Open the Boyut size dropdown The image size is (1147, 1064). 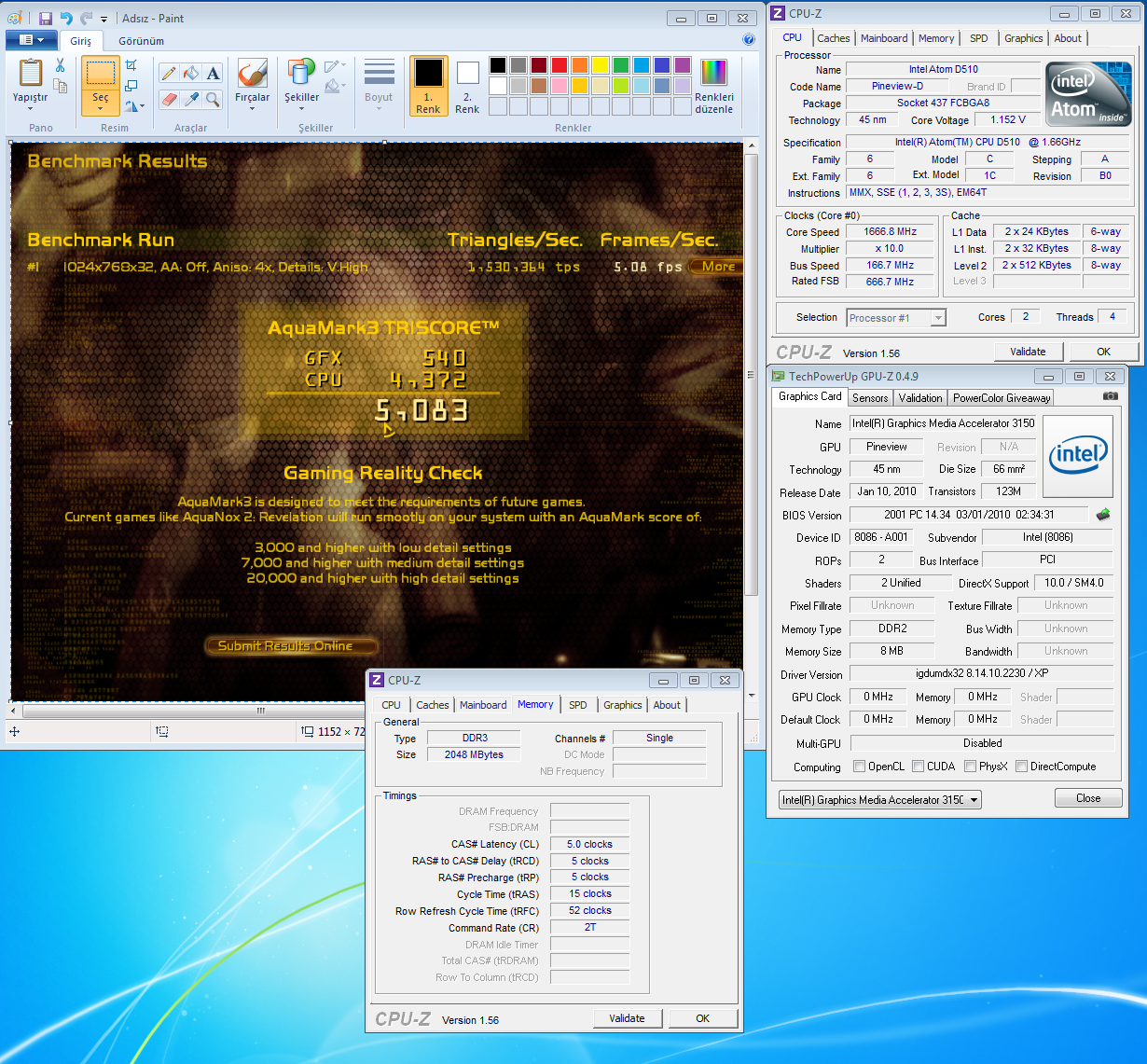[x=379, y=86]
